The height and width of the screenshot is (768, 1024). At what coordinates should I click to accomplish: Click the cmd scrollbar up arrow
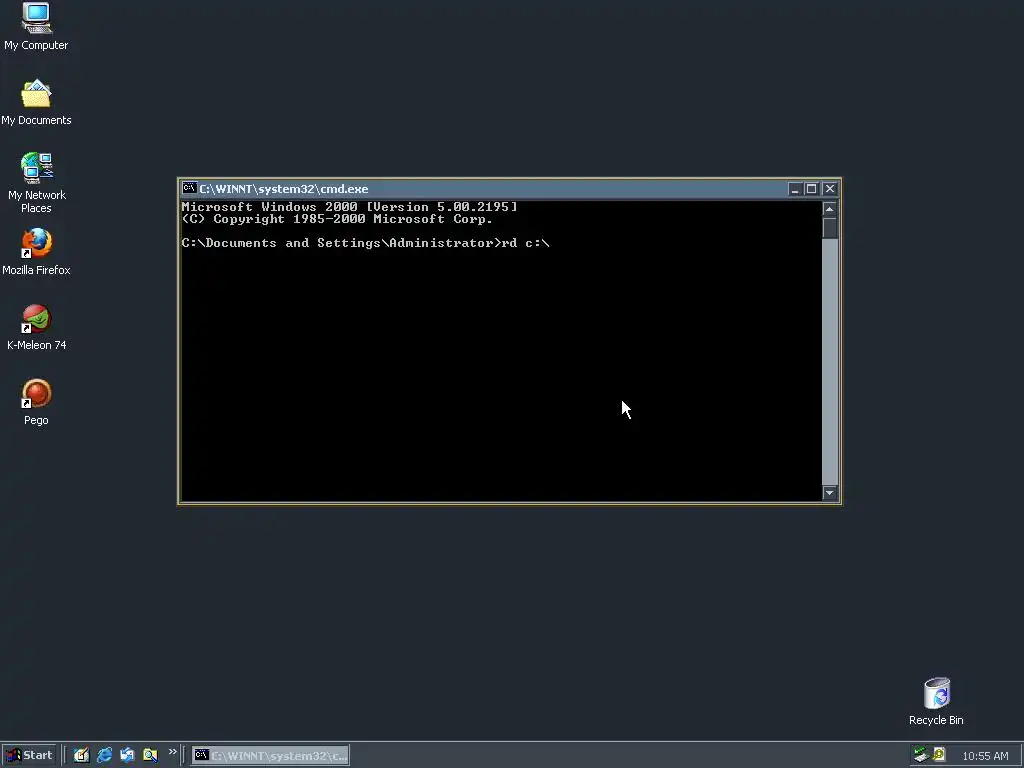tap(830, 209)
